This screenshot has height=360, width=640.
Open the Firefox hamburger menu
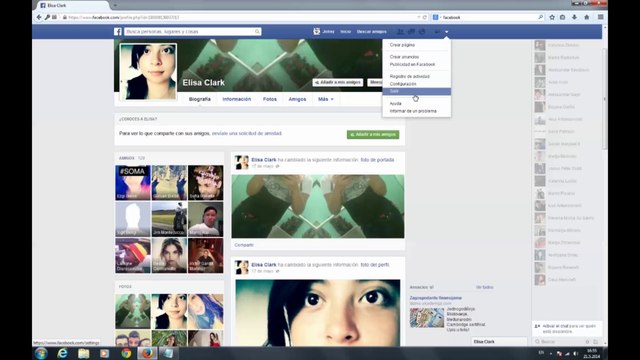[600, 17]
